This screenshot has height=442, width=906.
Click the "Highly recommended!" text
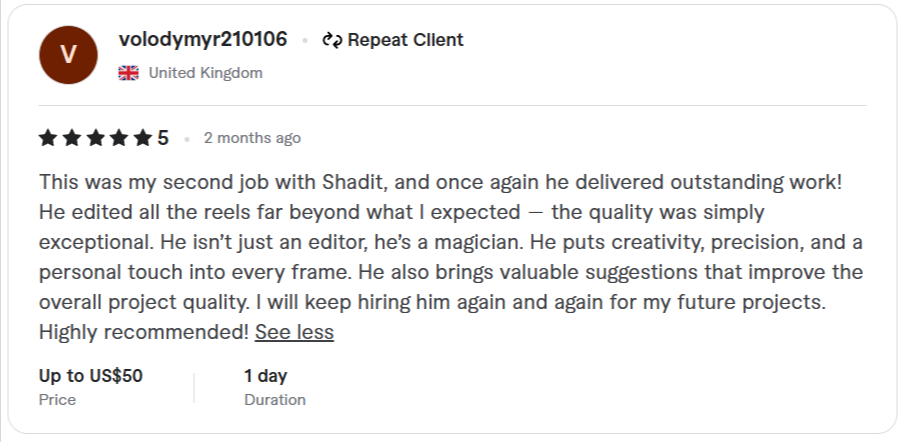coord(144,332)
